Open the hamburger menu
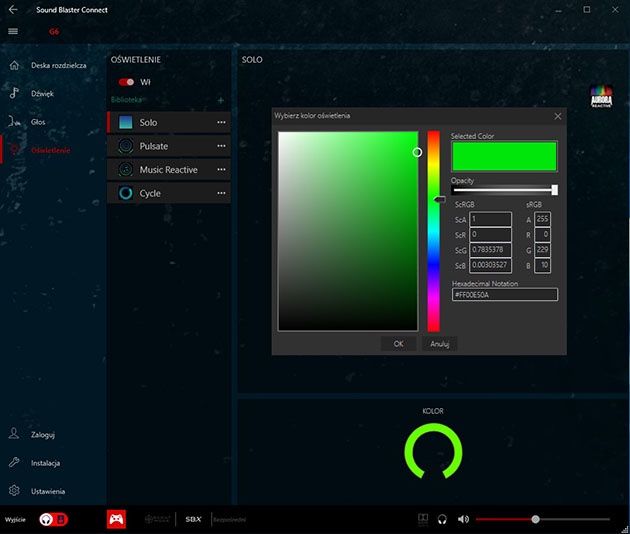The height and width of the screenshot is (534, 630). (x=13, y=31)
